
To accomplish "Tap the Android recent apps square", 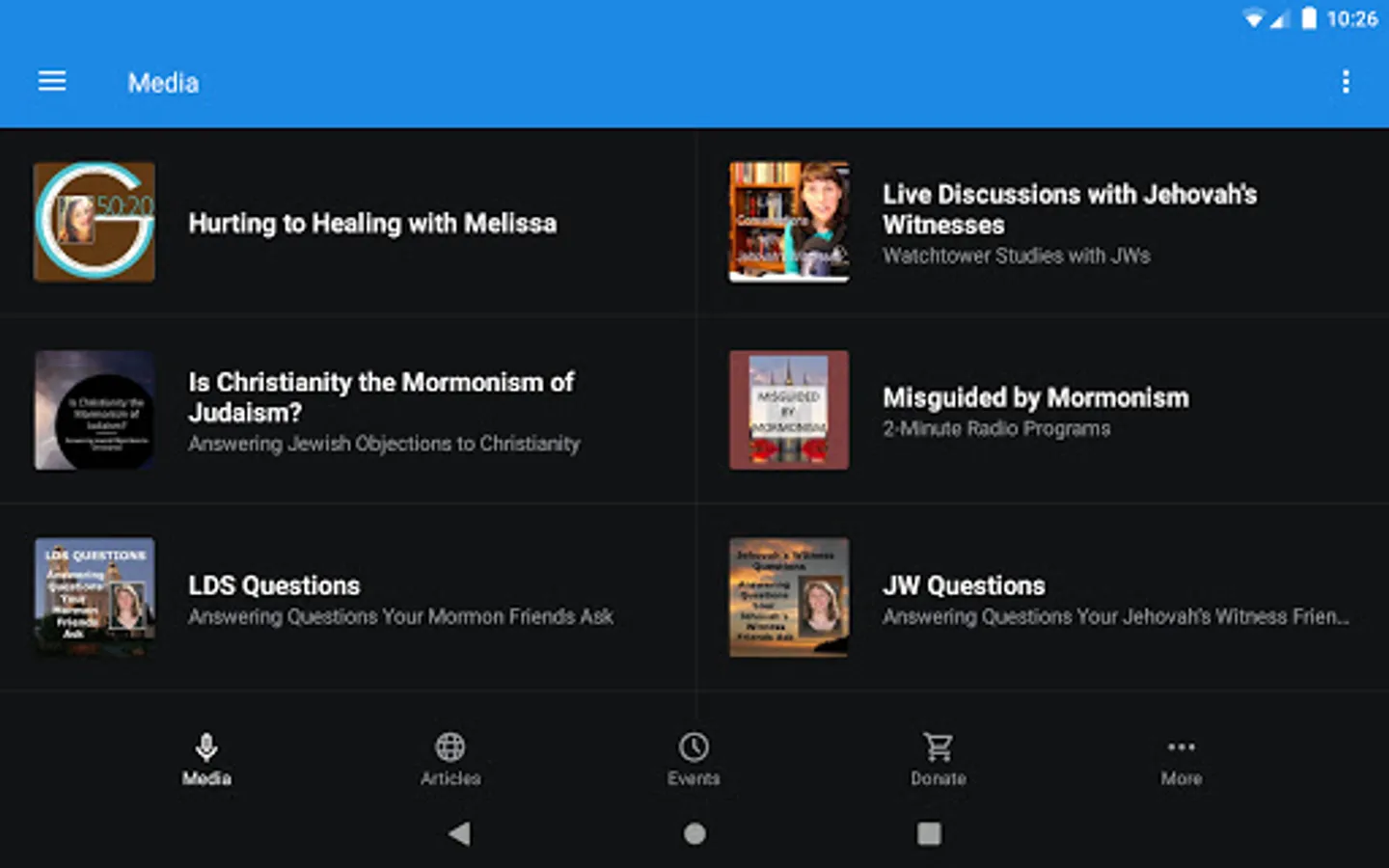I will tap(929, 833).
